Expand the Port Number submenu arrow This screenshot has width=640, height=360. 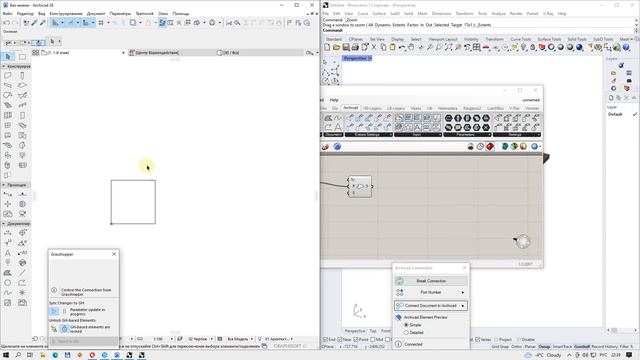click(x=462, y=293)
